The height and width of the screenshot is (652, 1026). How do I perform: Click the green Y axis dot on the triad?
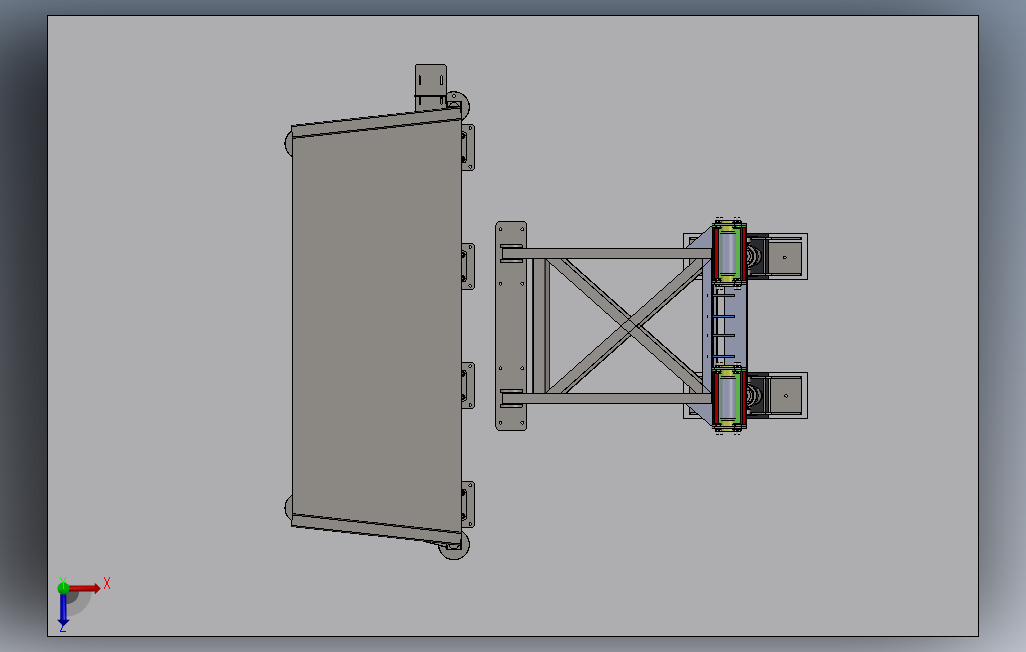pyautogui.click(x=63, y=587)
